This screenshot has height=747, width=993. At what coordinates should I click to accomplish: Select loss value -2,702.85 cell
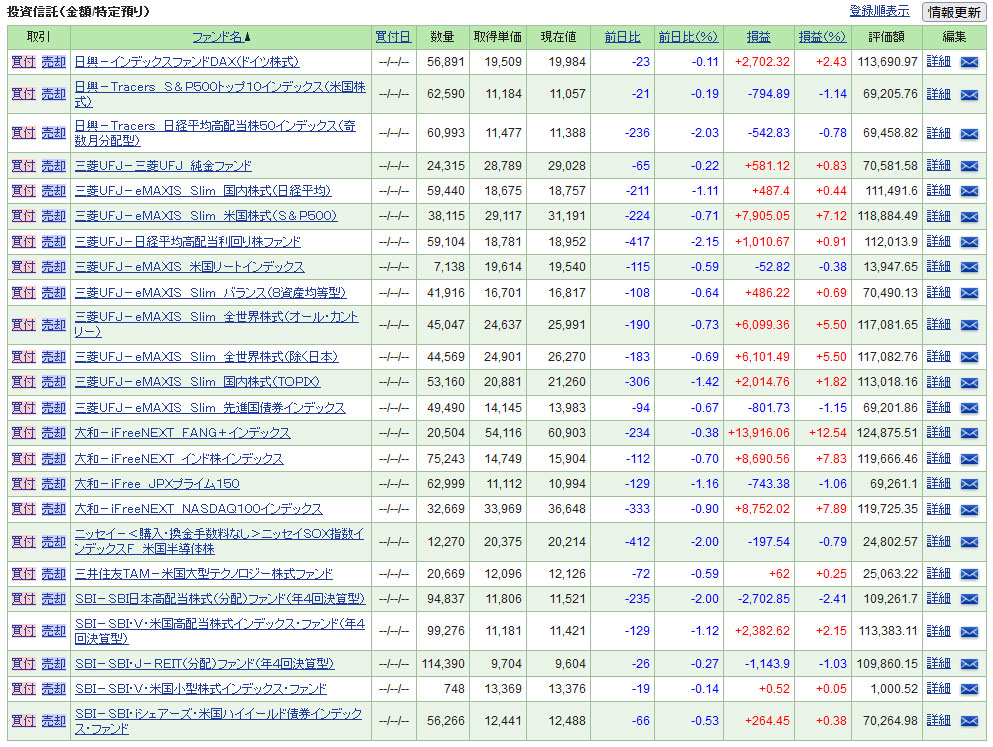click(x=759, y=599)
